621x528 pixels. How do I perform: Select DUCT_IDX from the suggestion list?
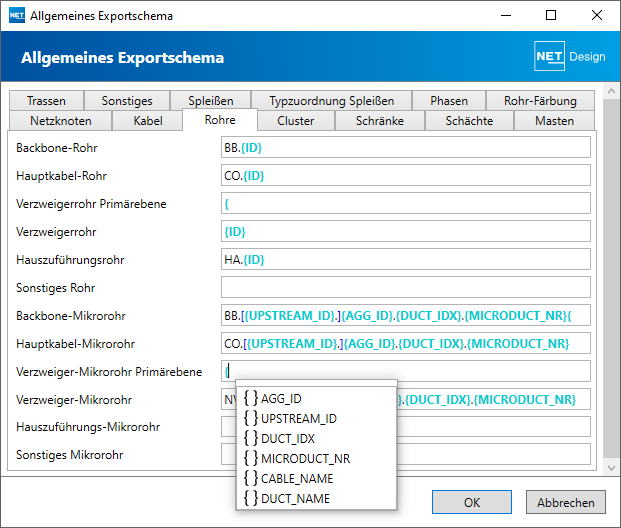tap(316, 438)
